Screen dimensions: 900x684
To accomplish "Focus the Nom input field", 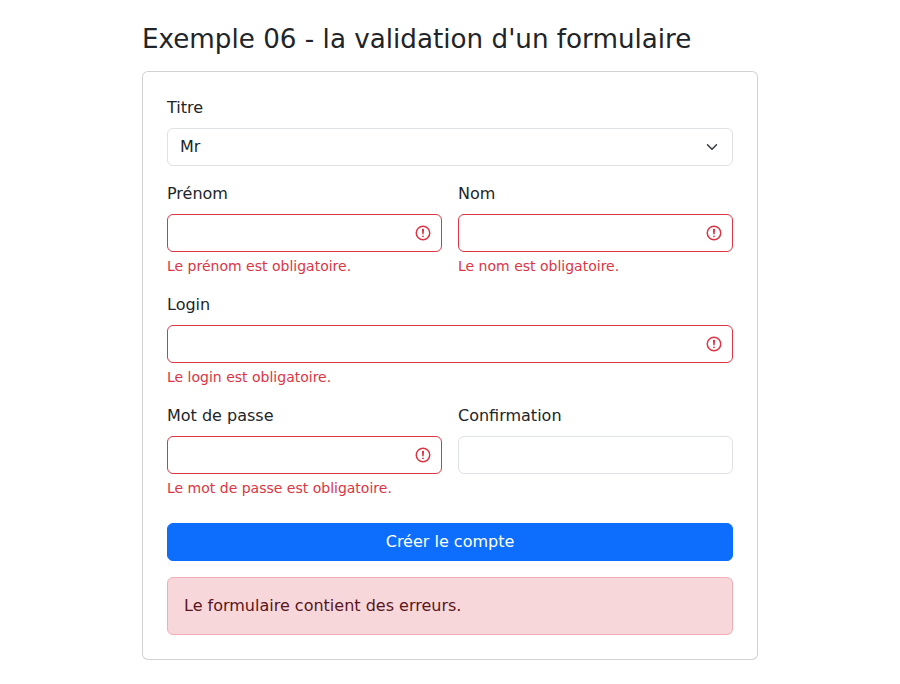I will [595, 233].
